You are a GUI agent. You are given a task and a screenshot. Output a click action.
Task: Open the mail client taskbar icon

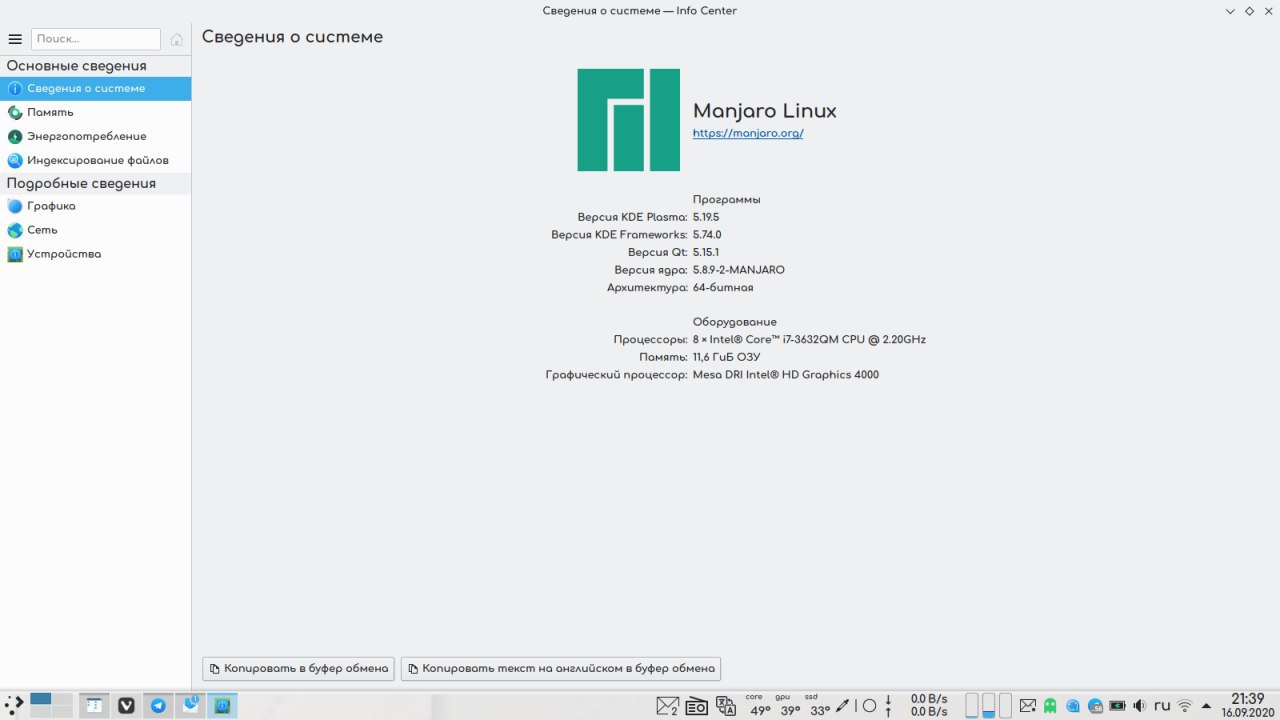(190, 705)
